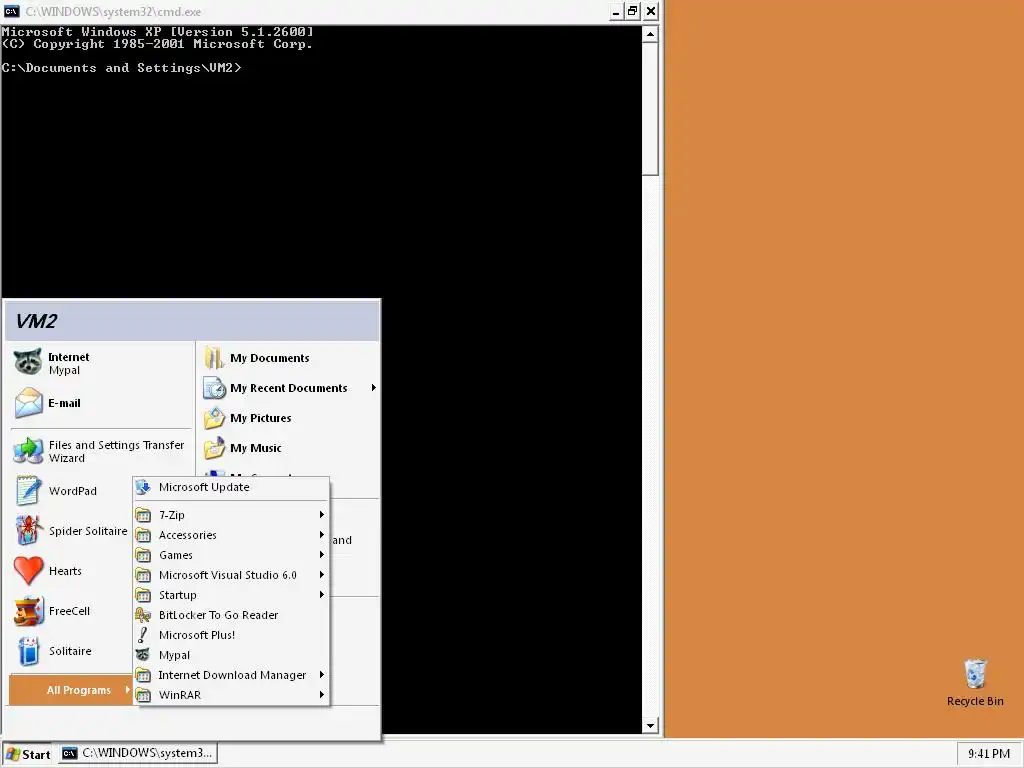Open the WordPad notepad icon
Viewport: 1024px width, 768px height.
tap(28, 490)
